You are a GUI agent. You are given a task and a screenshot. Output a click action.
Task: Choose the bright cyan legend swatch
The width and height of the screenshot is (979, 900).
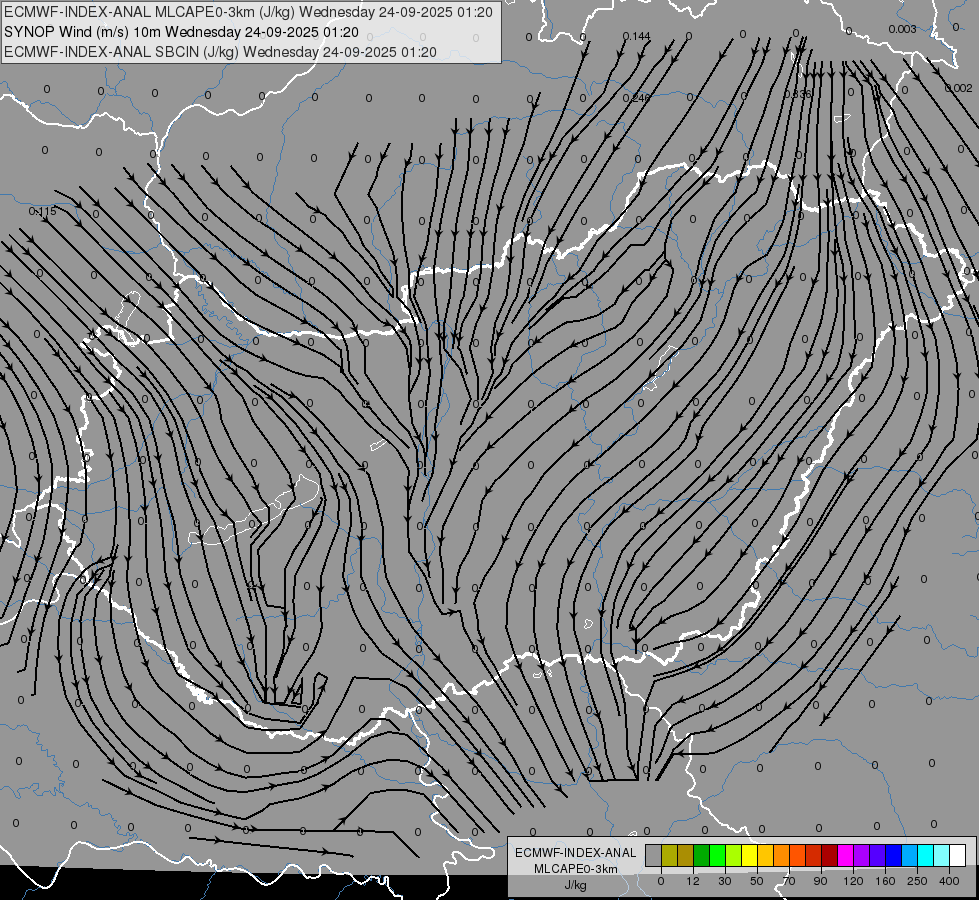926,855
